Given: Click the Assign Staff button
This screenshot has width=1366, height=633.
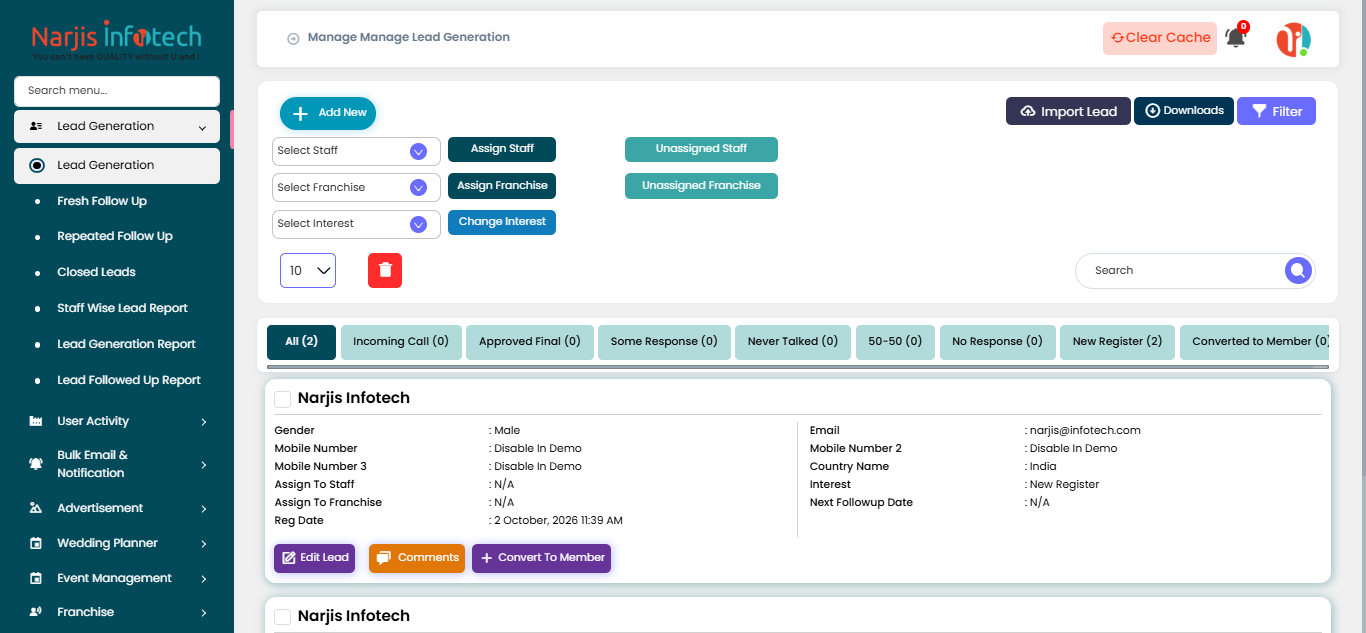Looking at the screenshot, I should click(x=502, y=149).
